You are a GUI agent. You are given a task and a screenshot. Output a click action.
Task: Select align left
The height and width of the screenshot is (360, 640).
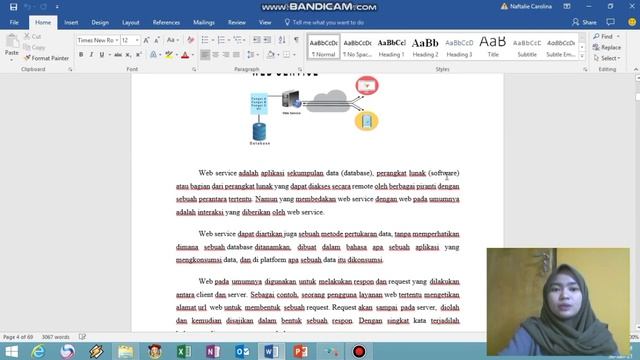pyautogui.click(x=205, y=54)
